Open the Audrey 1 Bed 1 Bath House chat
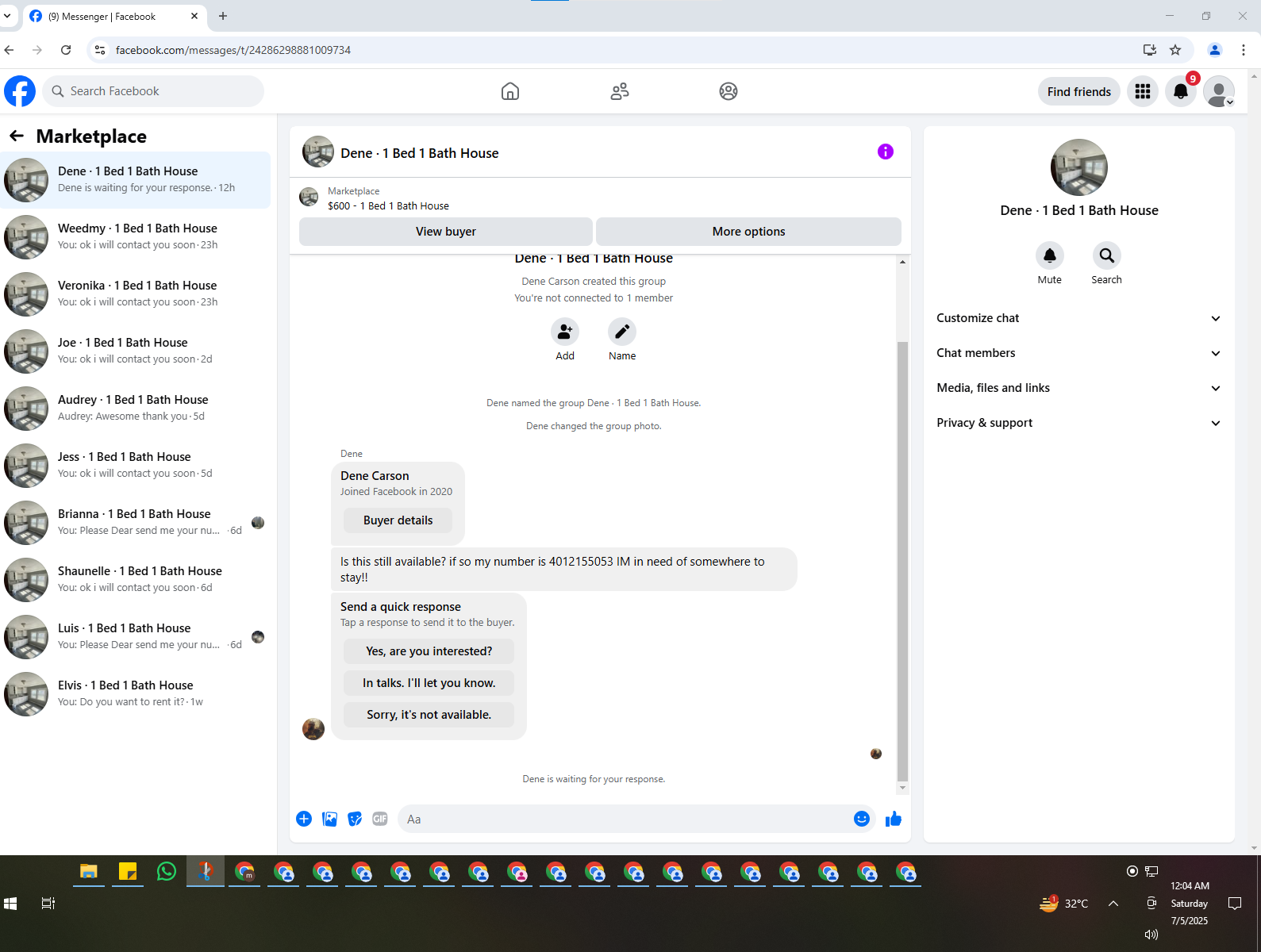The width and height of the screenshot is (1261, 952). coord(136,409)
